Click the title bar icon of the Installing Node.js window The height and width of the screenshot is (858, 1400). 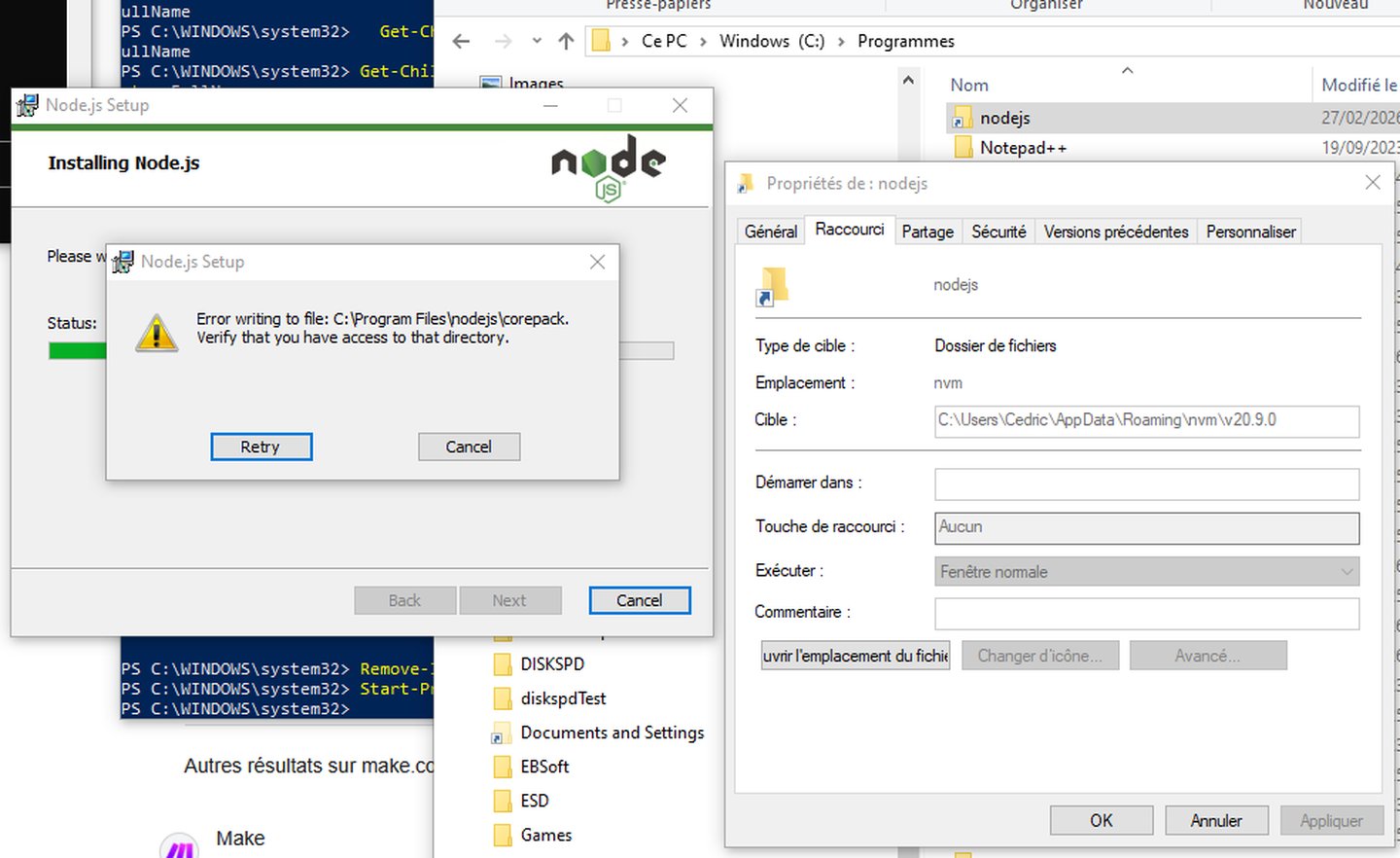pyautogui.click(x=27, y=105)
